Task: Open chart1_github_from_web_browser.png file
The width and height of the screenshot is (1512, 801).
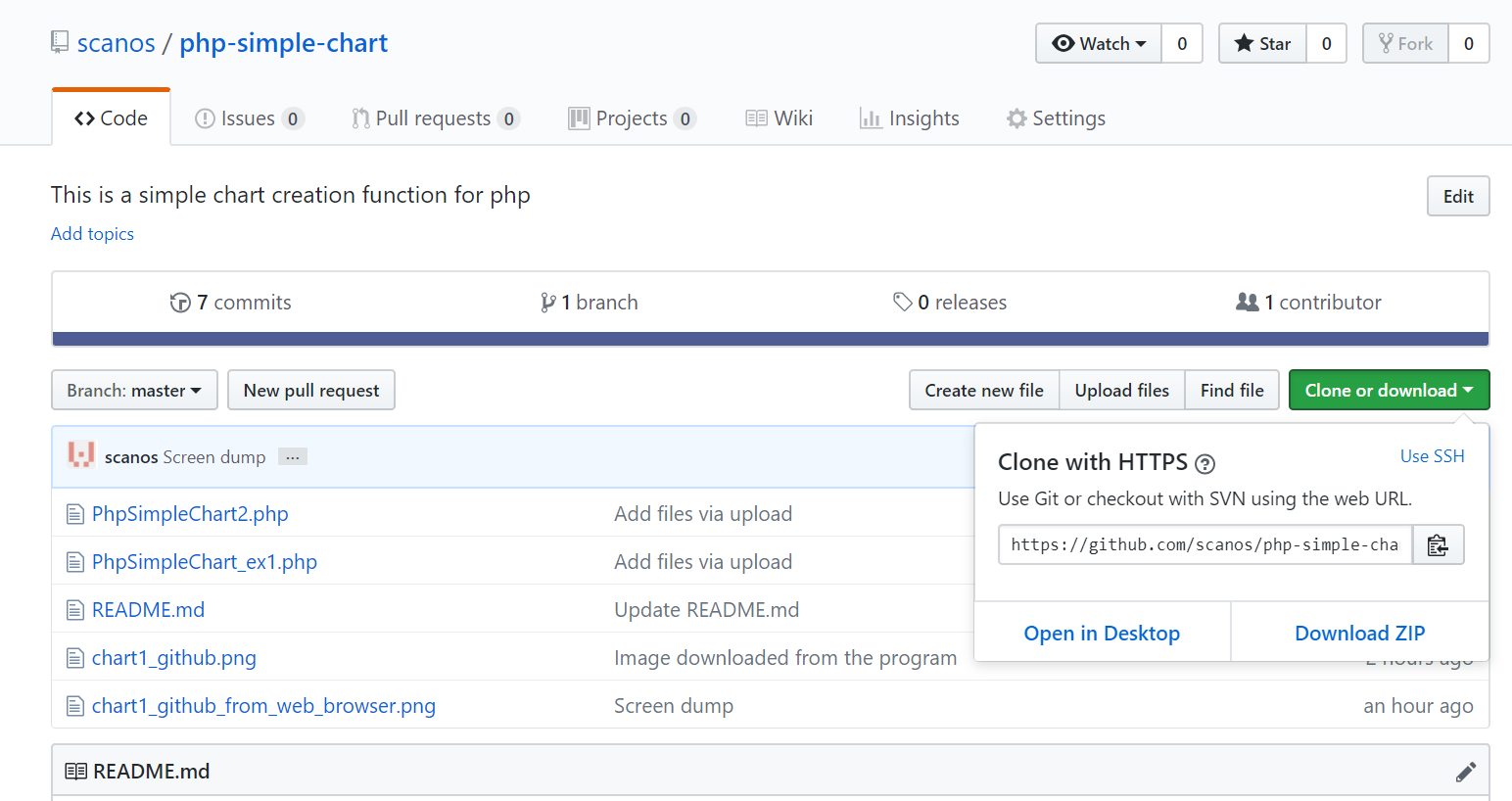Action: click(x=263, y=706)
